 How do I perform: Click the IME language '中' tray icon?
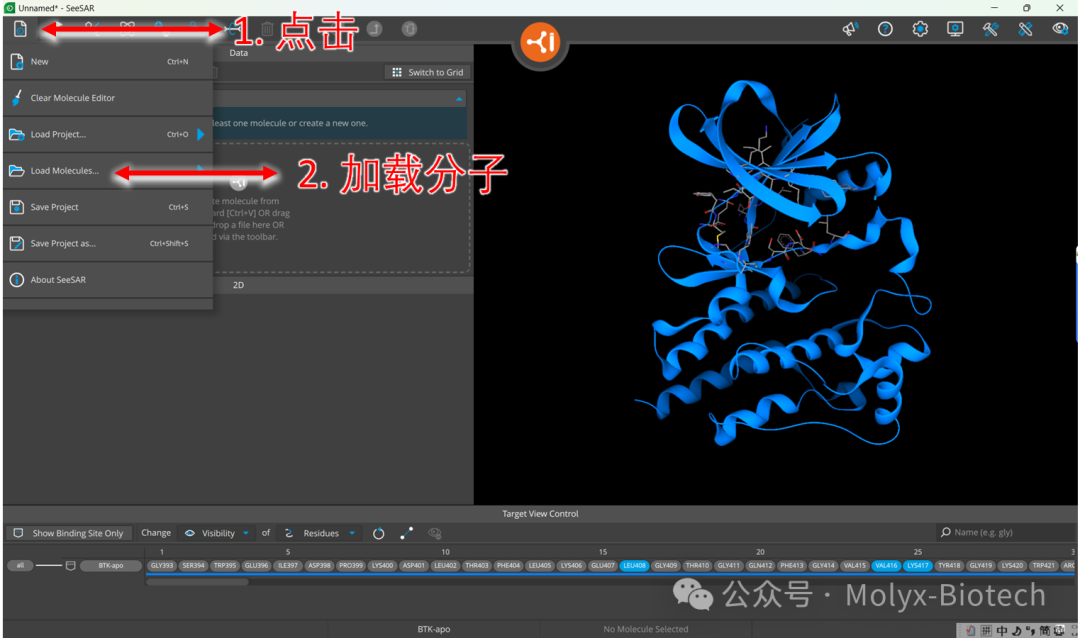coord(1001,630)
